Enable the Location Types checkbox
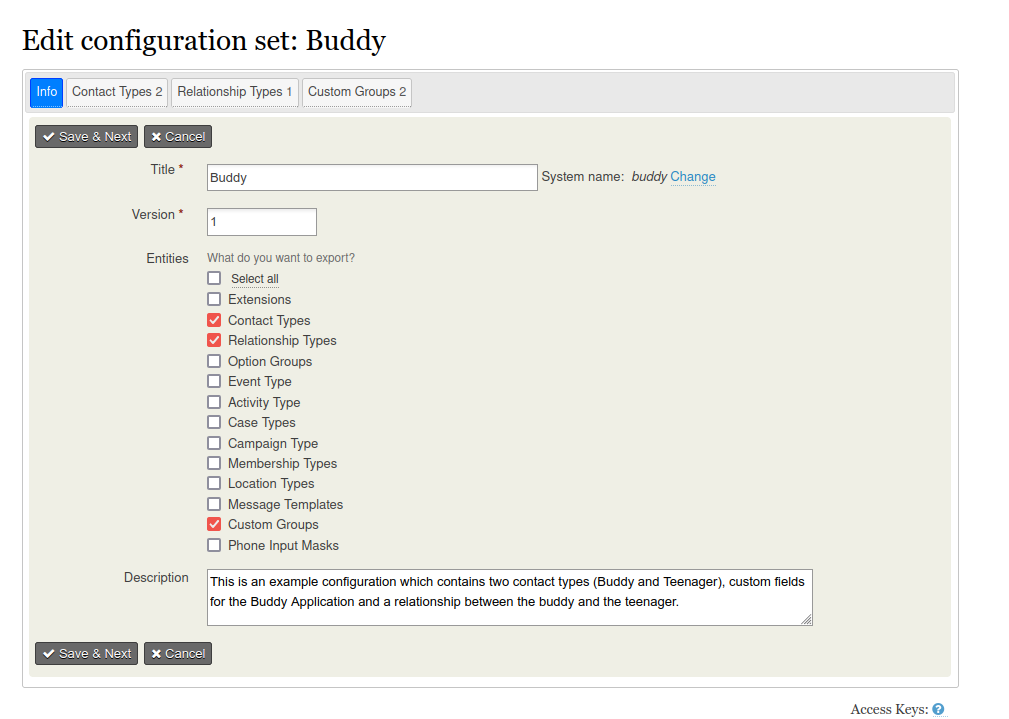Image resolution: width=1009 pixels, height=719 pixels. (x=214, y=483)
